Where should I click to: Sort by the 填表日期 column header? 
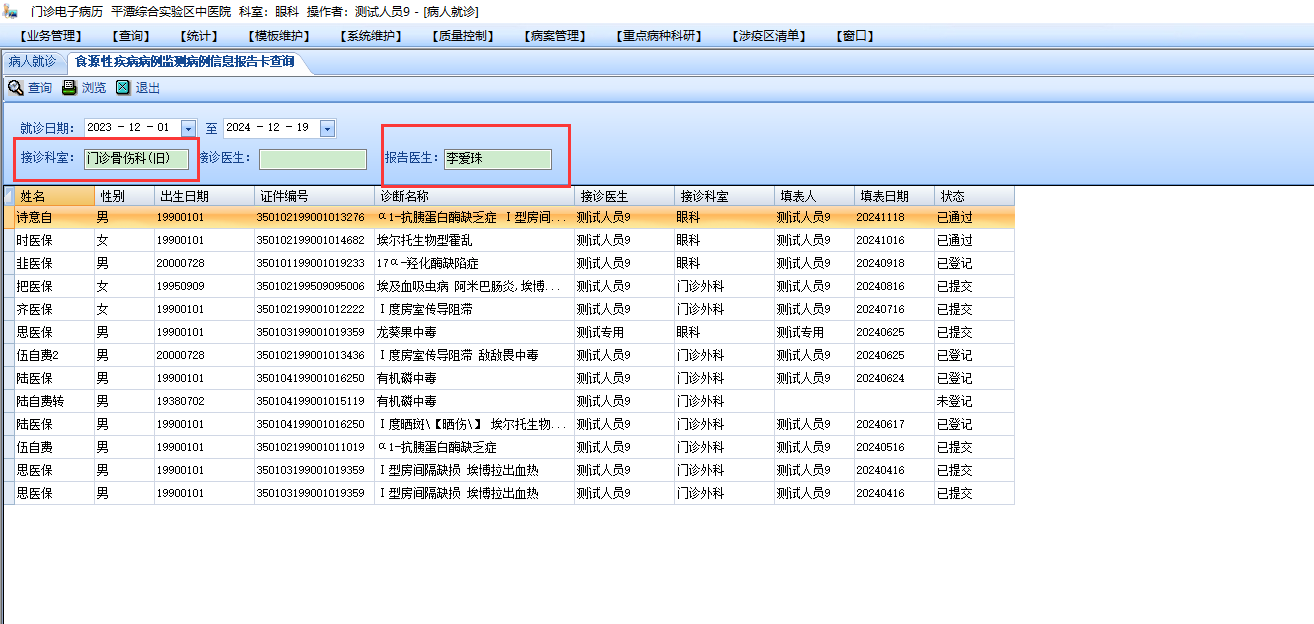pyautogui.click(x=895, y=196)
